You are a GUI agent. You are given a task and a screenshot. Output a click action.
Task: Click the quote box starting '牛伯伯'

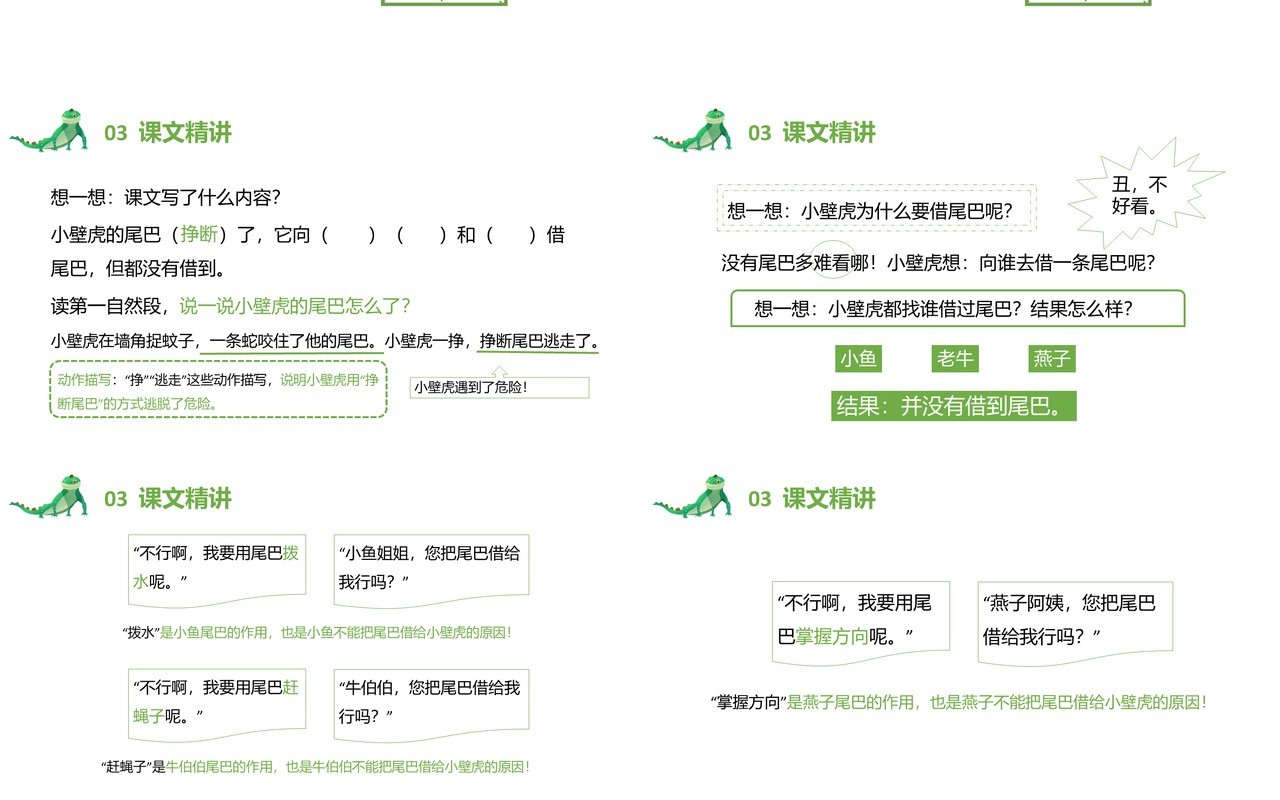click(431, 706)
